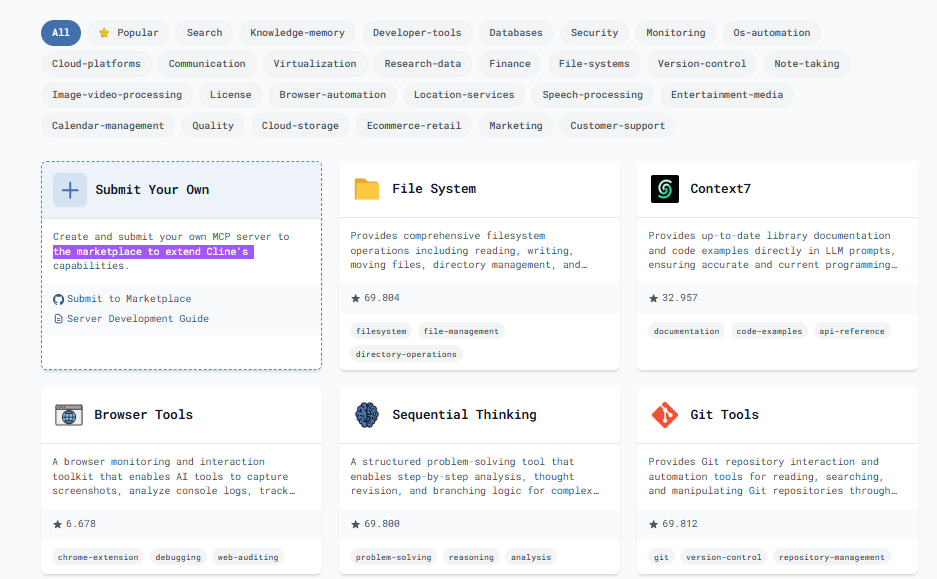
Task: Filter by Popular category
Action: pos(129,32)
